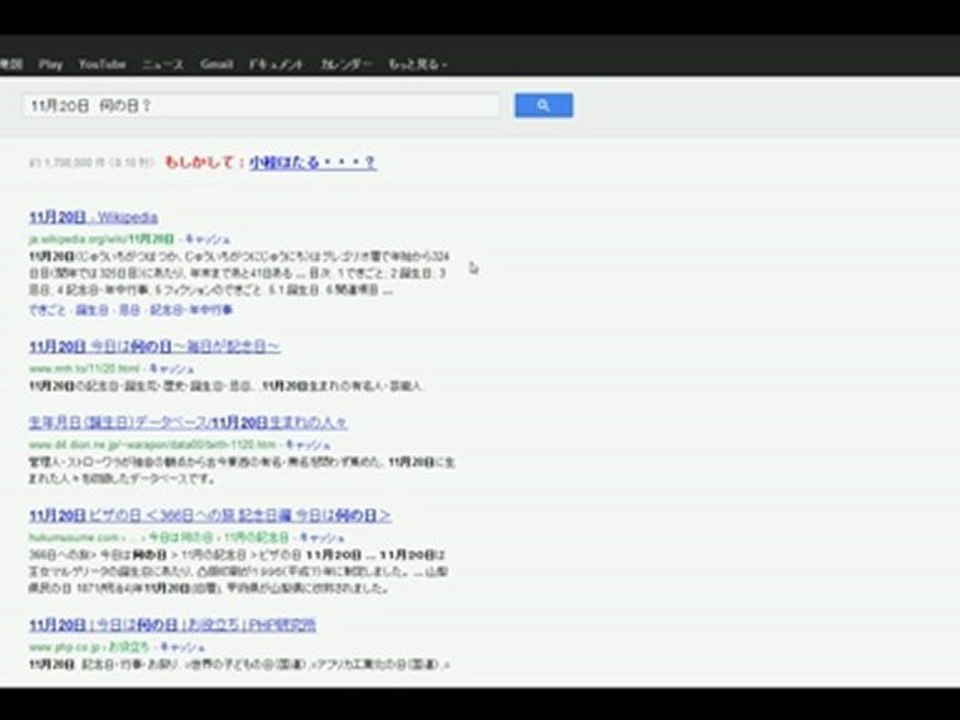Open Play in the top bar
The width and height of the screenshot is (960, 720).
pos(50,64)
